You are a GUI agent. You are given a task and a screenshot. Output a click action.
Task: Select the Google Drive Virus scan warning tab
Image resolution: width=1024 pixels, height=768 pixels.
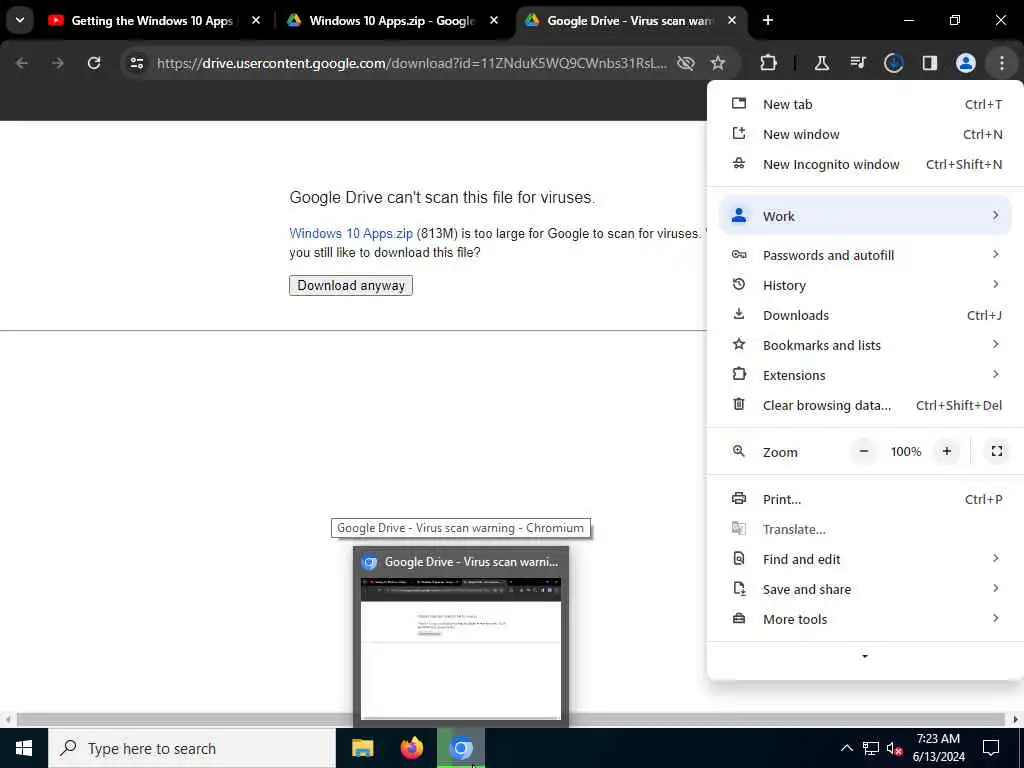[x=630, y=21]
